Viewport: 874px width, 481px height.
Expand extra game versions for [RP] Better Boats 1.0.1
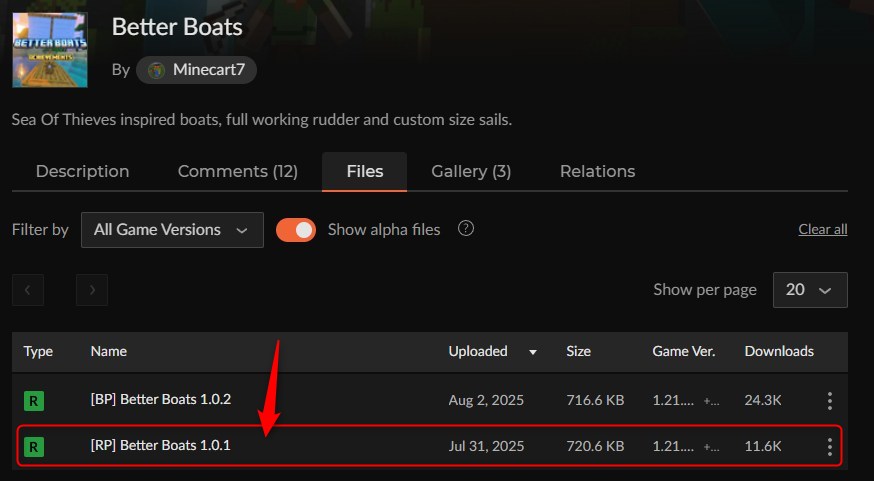712,446
